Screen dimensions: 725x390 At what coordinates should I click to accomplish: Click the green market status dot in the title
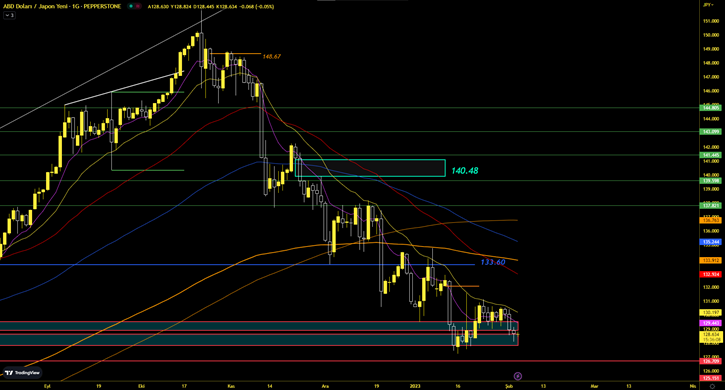[x=131, y=6]
